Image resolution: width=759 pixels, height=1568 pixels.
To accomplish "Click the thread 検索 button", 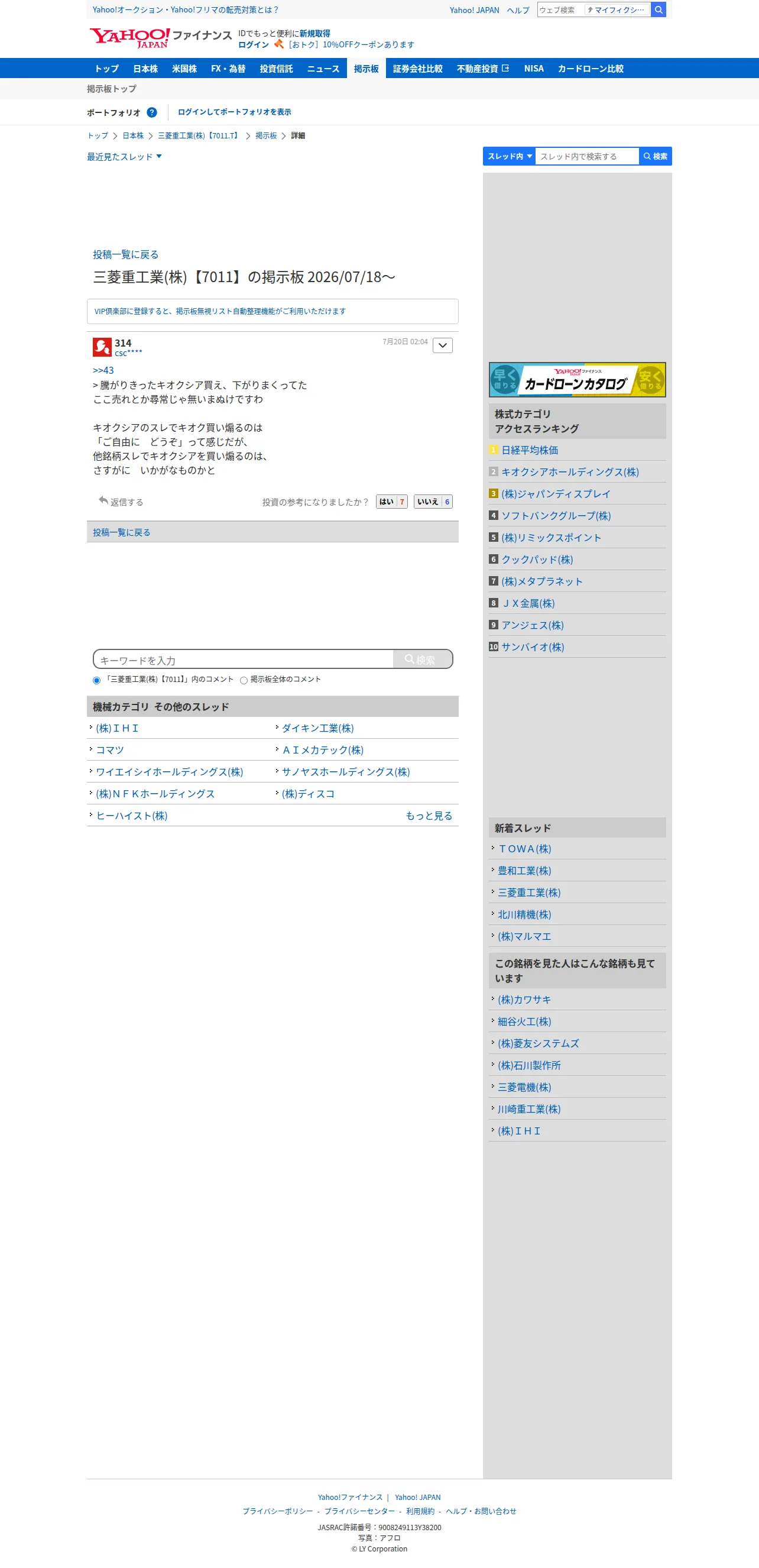I will [656, 156].
